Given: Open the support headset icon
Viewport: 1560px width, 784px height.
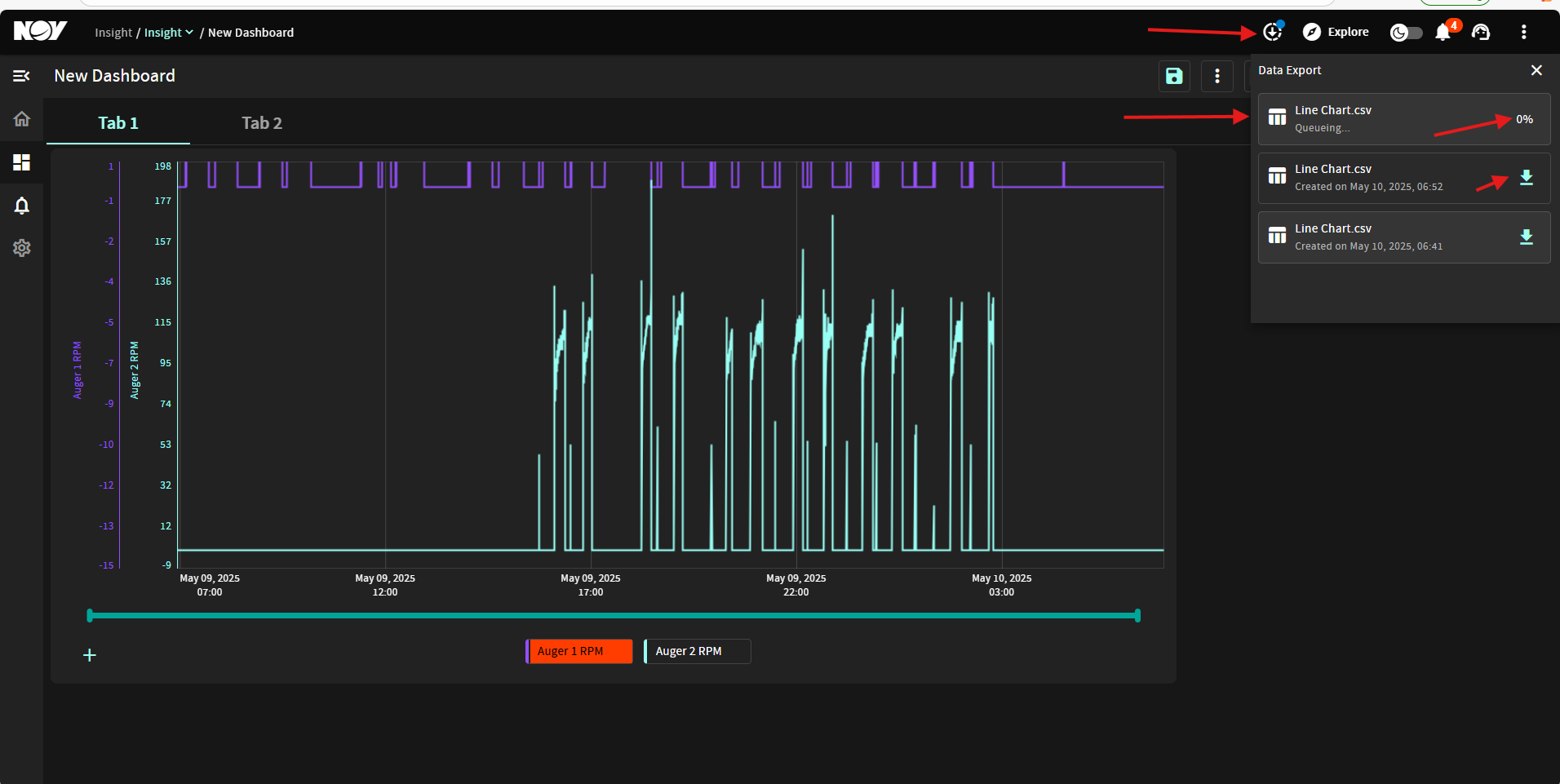Looking at the screenshot, I should coord(1481,32).
